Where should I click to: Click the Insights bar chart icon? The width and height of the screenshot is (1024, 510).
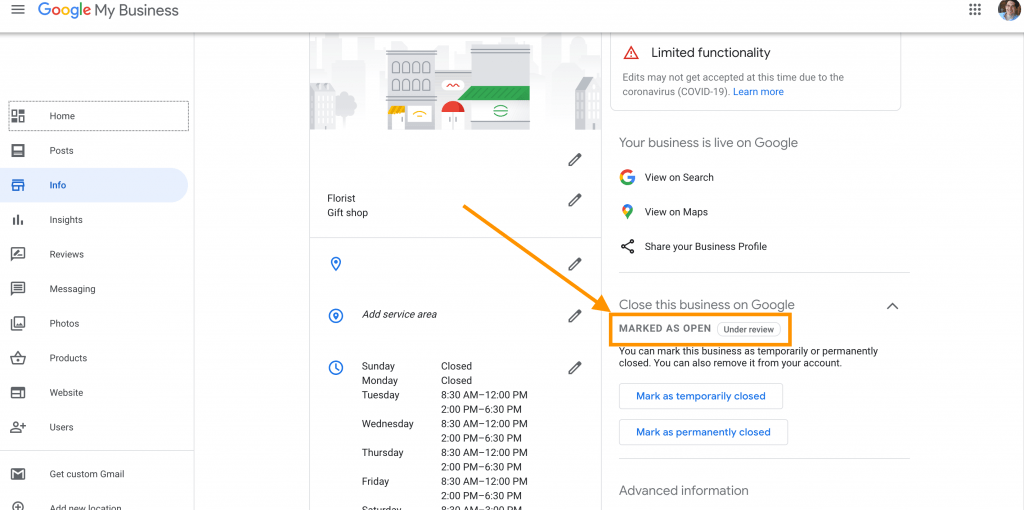coord(18,220)
